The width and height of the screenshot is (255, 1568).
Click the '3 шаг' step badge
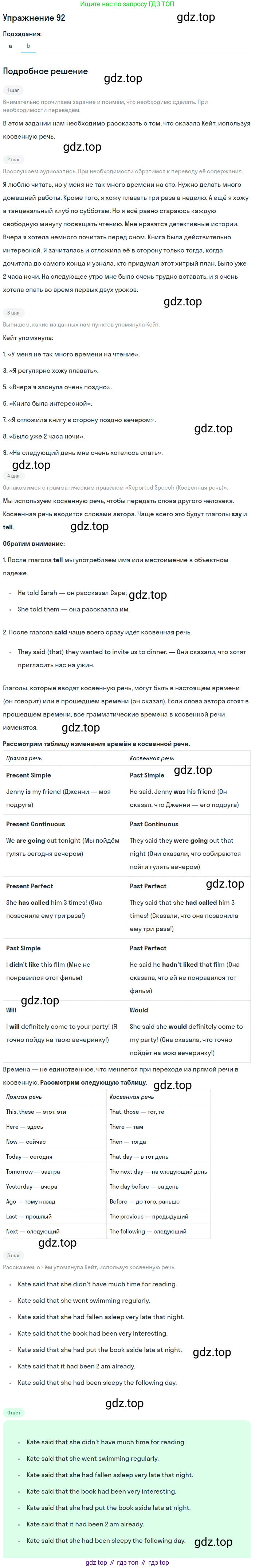pos(13,313)
